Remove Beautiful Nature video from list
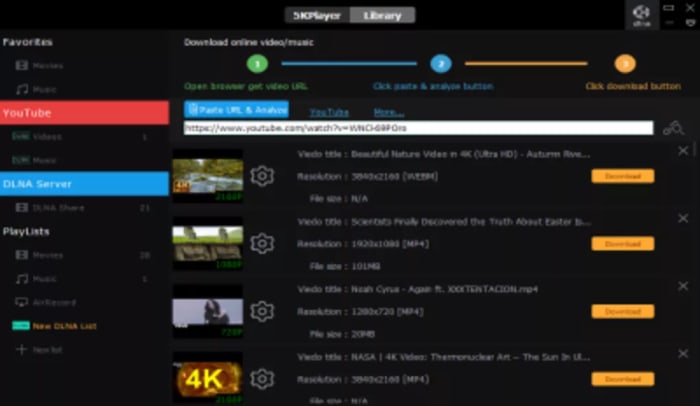Screen dimensions: 700x406 click(x=683, y=150)
